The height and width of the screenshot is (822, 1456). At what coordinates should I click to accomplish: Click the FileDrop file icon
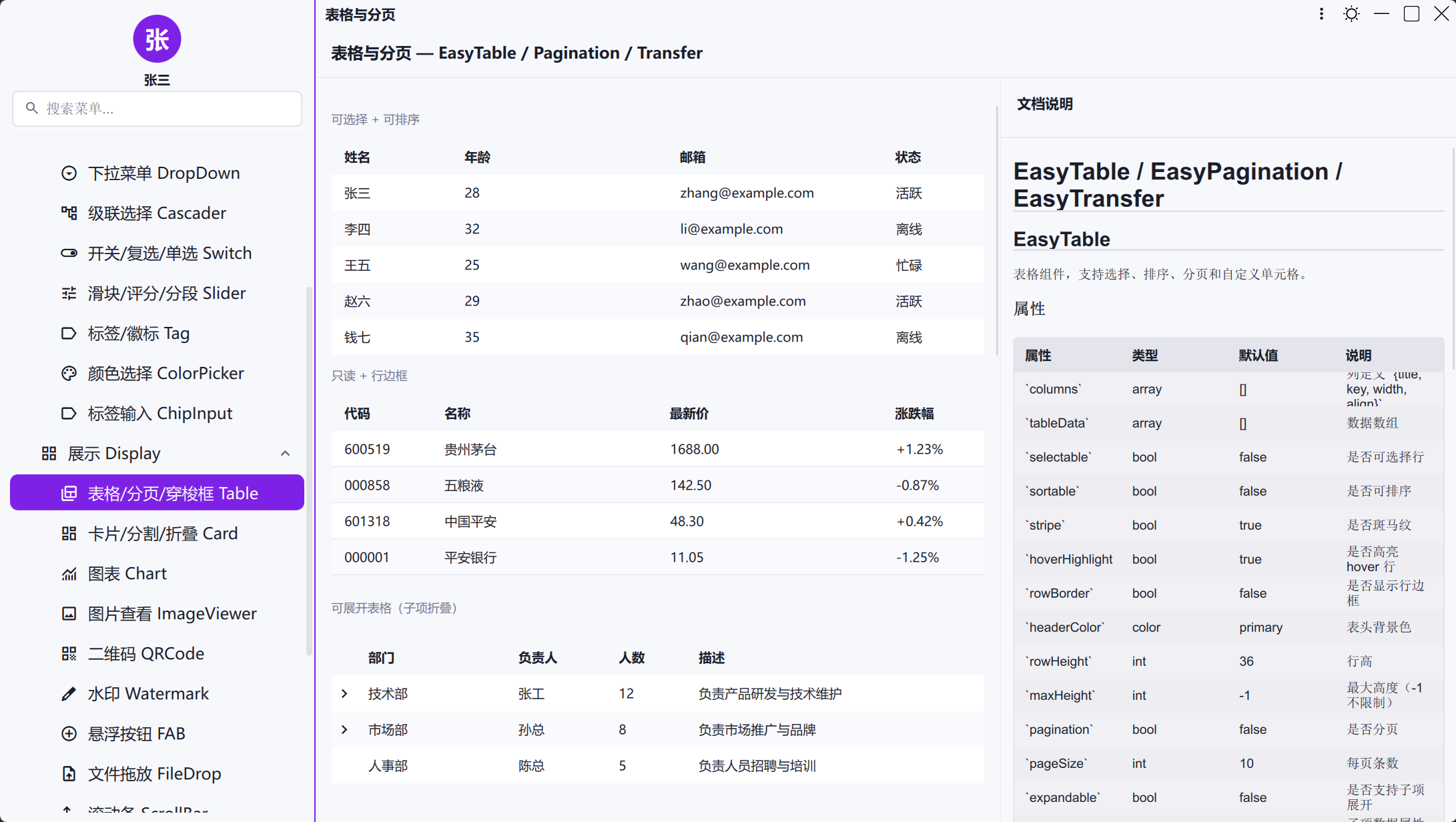pyautogui.click(x=69, y=774)
